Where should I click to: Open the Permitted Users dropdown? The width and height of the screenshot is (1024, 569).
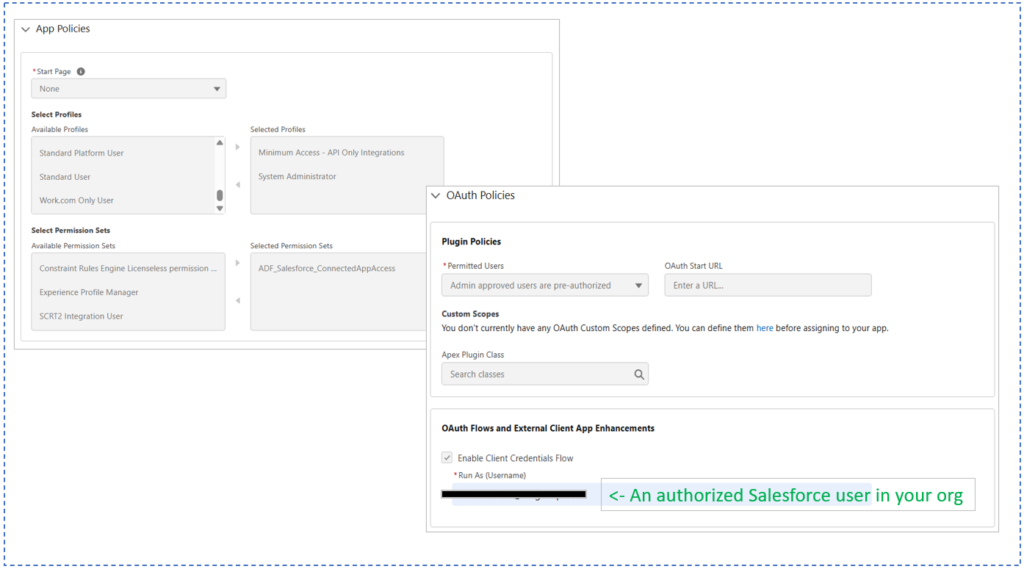pyautogui.click(x=545, y=285)
